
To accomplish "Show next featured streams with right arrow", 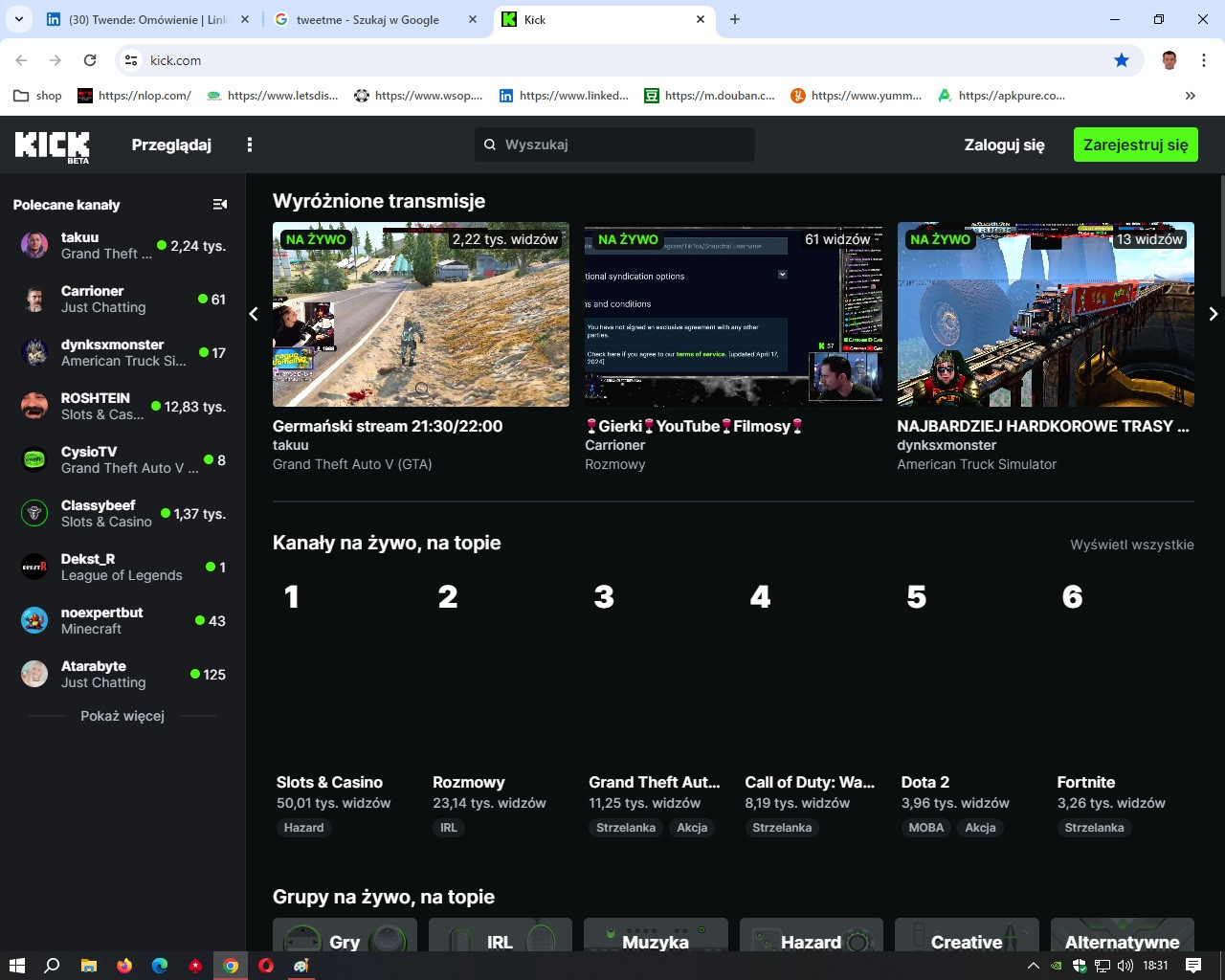I will coord(1213,314).
